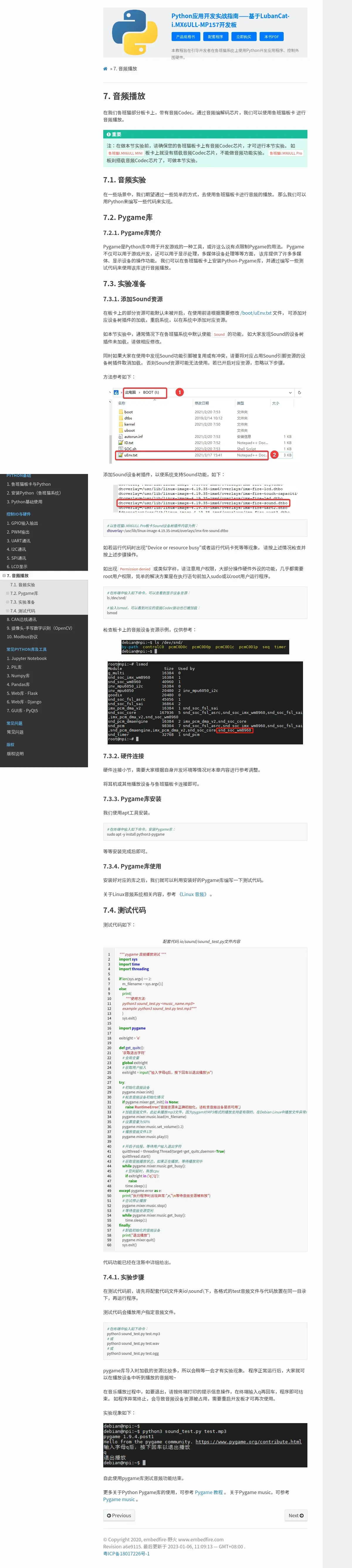Open sidebar entry 3. Numpy库
The image size is (352, 1568).
(18, 676)
